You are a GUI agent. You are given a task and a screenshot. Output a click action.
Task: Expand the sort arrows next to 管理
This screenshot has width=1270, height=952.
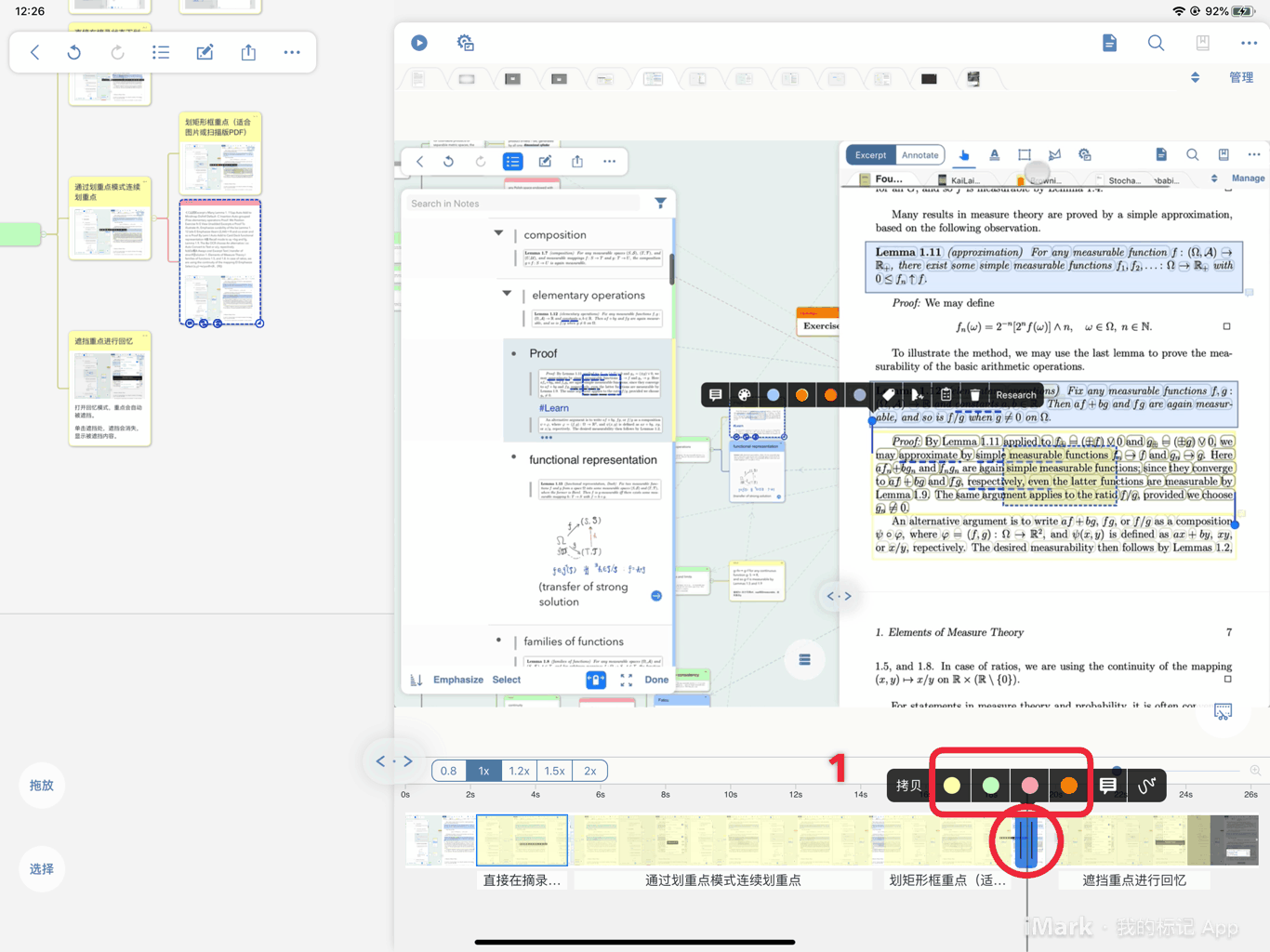pos(1195,78)
